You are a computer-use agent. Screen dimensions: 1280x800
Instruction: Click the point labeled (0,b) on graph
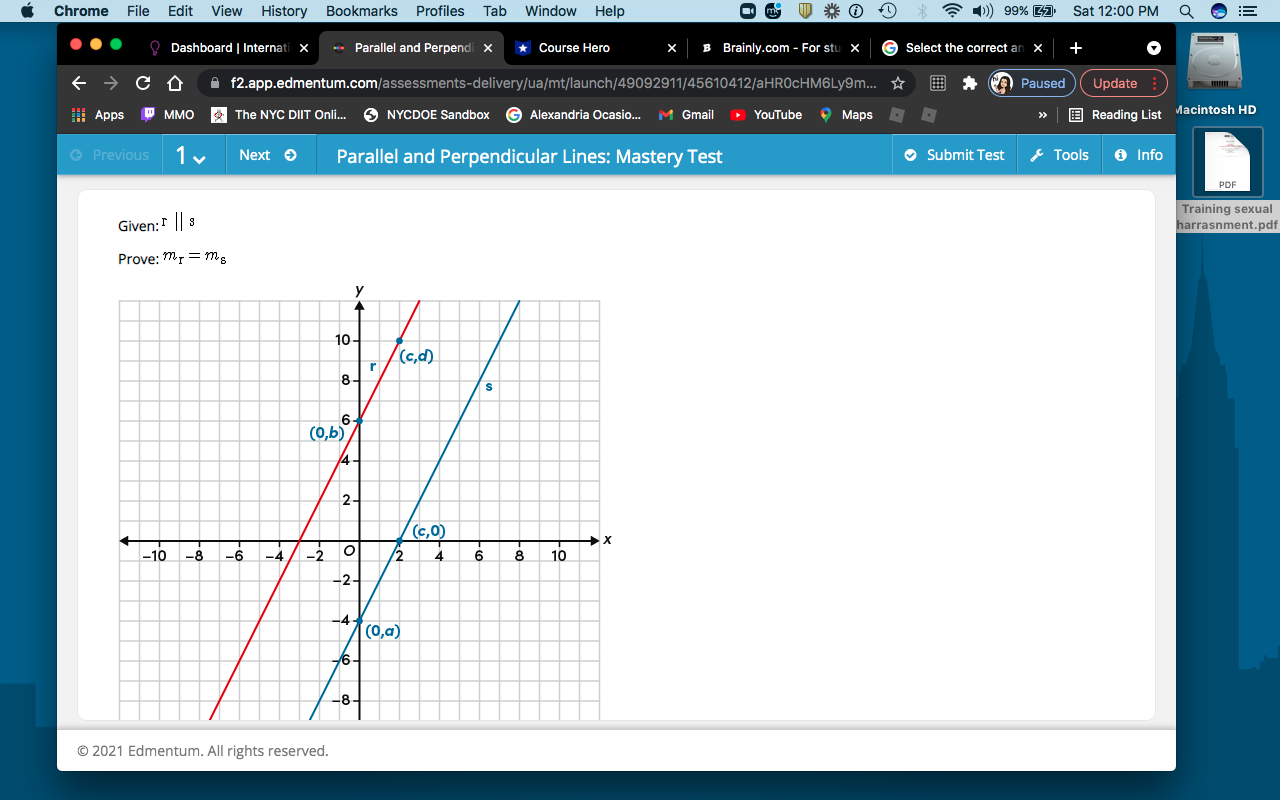pyautogui.click(x=359, y=421)
